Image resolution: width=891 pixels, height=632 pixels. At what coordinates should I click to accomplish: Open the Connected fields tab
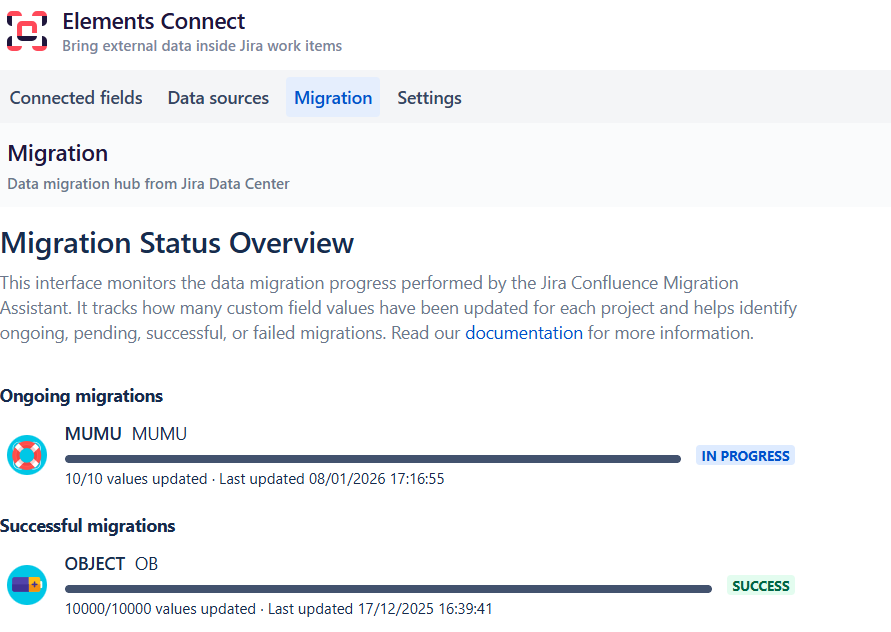click(x=76, y=98)
